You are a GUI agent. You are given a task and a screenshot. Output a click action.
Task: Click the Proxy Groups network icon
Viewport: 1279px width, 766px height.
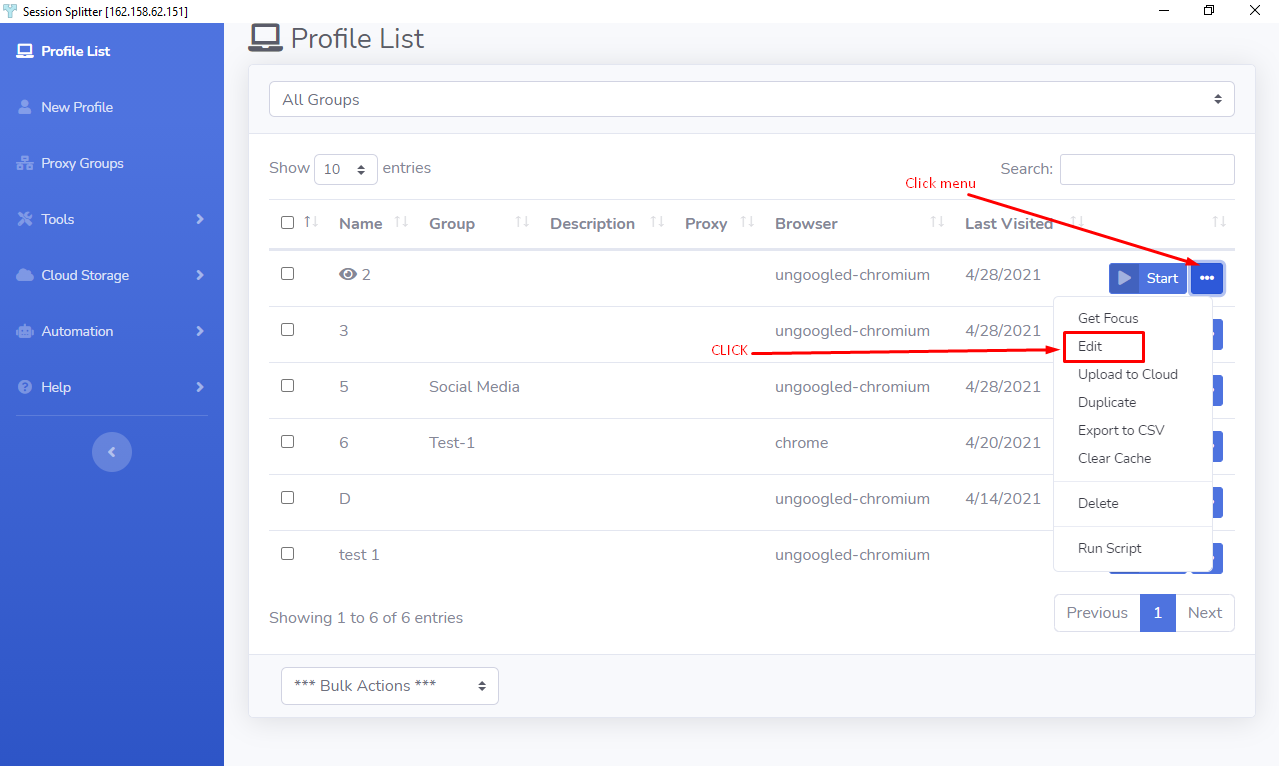pos(25,163)
